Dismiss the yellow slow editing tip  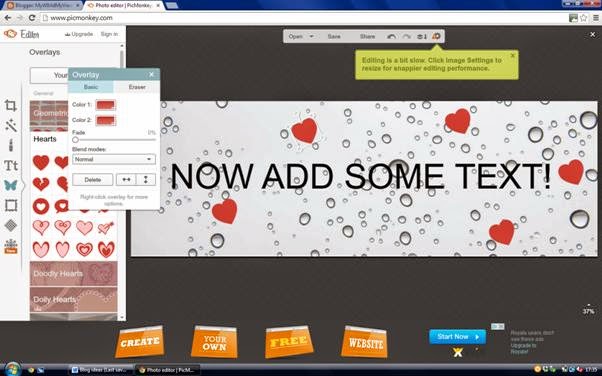[513, 55]
